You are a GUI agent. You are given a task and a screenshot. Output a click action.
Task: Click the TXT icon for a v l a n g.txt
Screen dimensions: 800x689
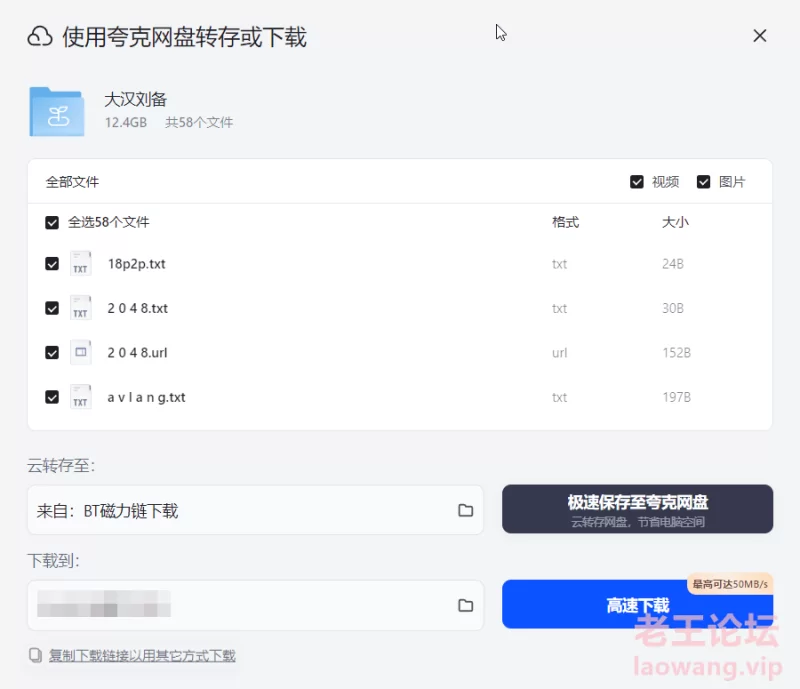tap(81, 397)
